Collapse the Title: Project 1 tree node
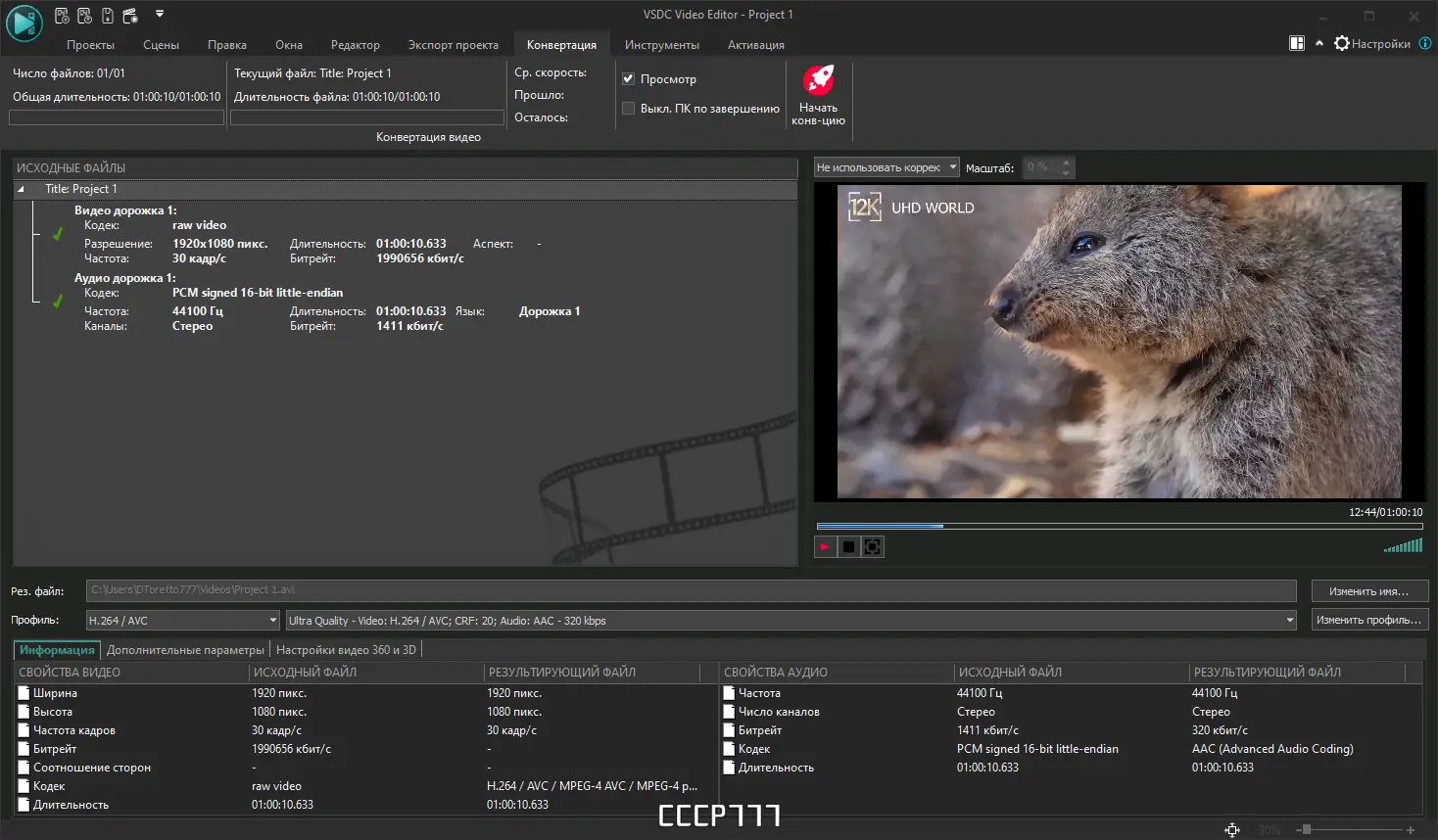The image size is (1438, 840). click(21, 189)
